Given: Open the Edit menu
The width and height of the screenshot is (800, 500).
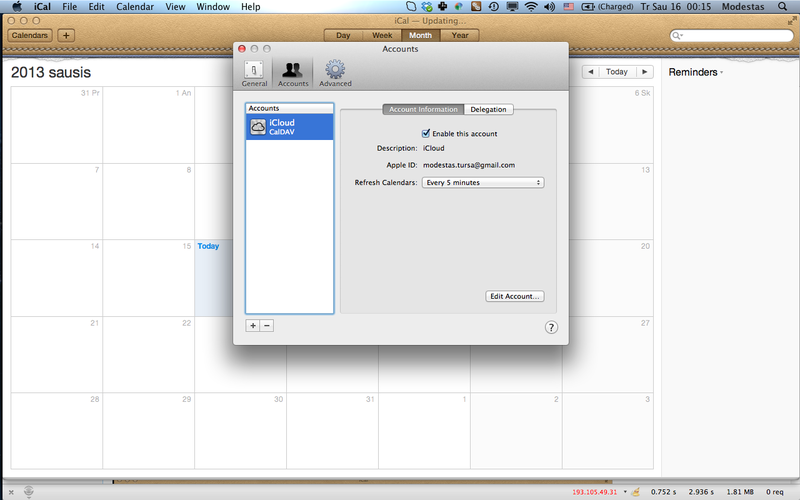Looking at the screenshot, I should coord(96,7).
